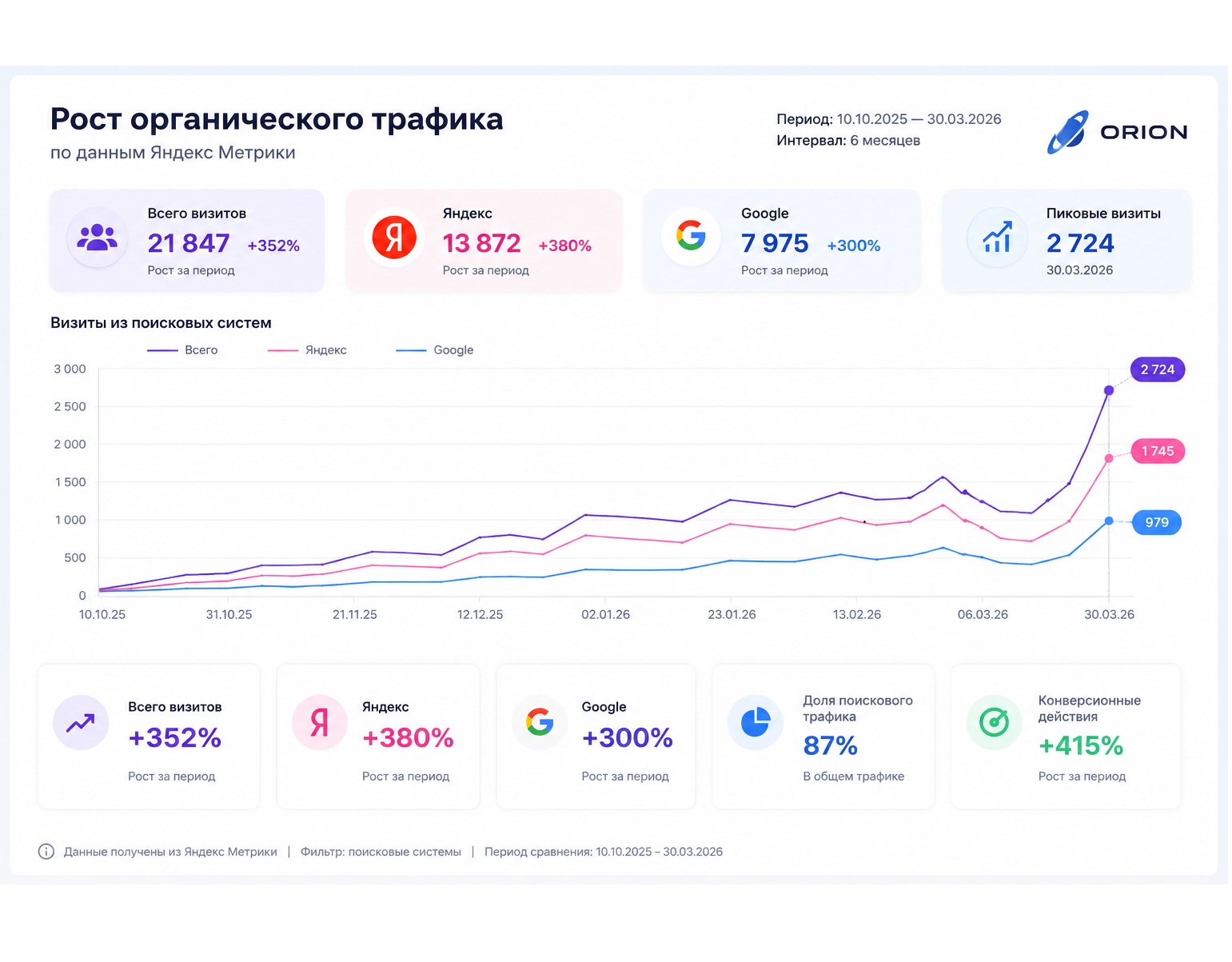Click the Доля поискового трафика label
Viewport: 1232px width, 962px height.
858,709
